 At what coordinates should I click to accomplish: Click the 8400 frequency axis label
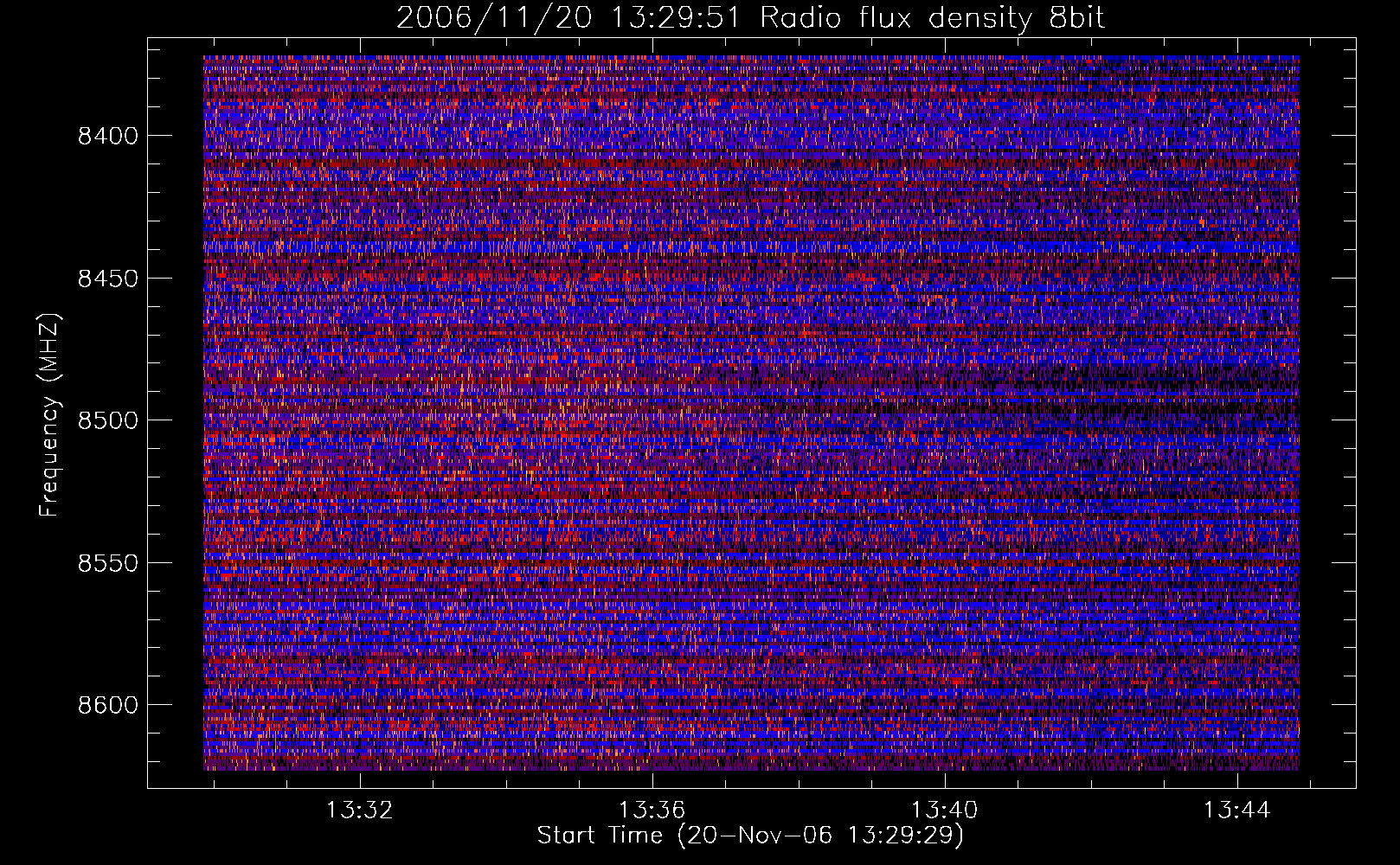[106, 136]
